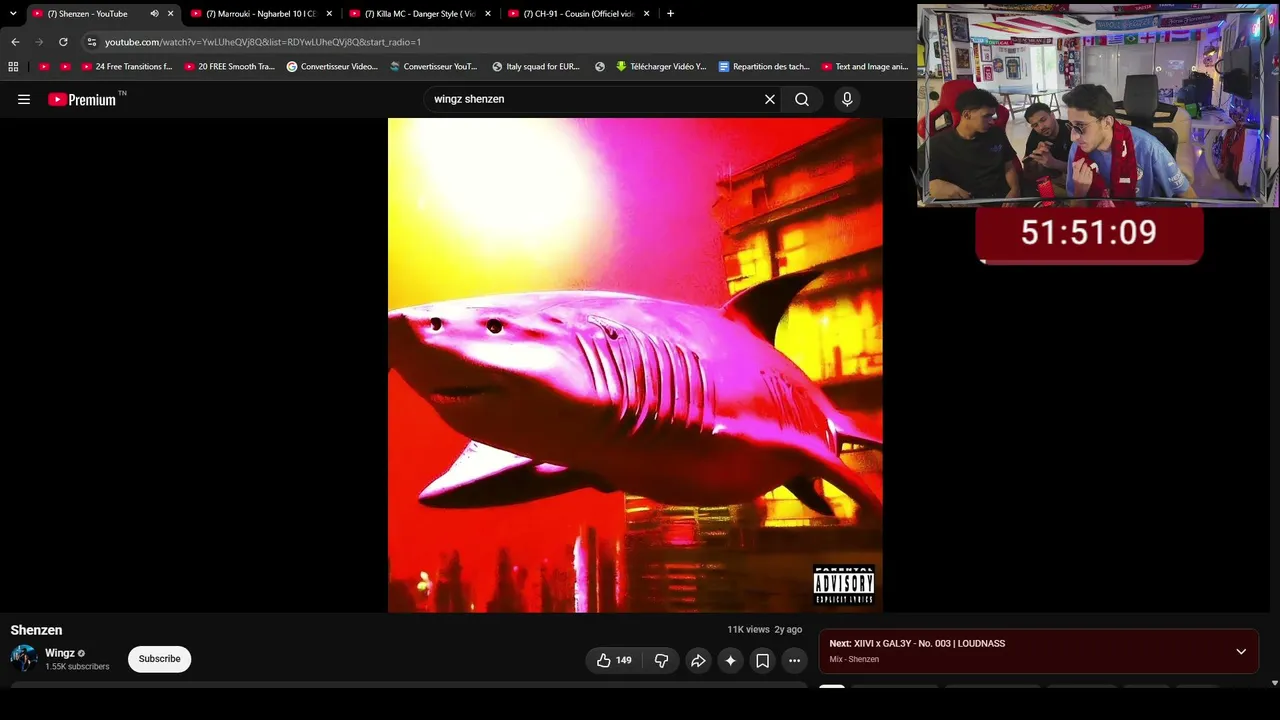Screen dimensions: 1280x720
Task: Open the Wingz channel name link
Action: click(x=60, y=653)
